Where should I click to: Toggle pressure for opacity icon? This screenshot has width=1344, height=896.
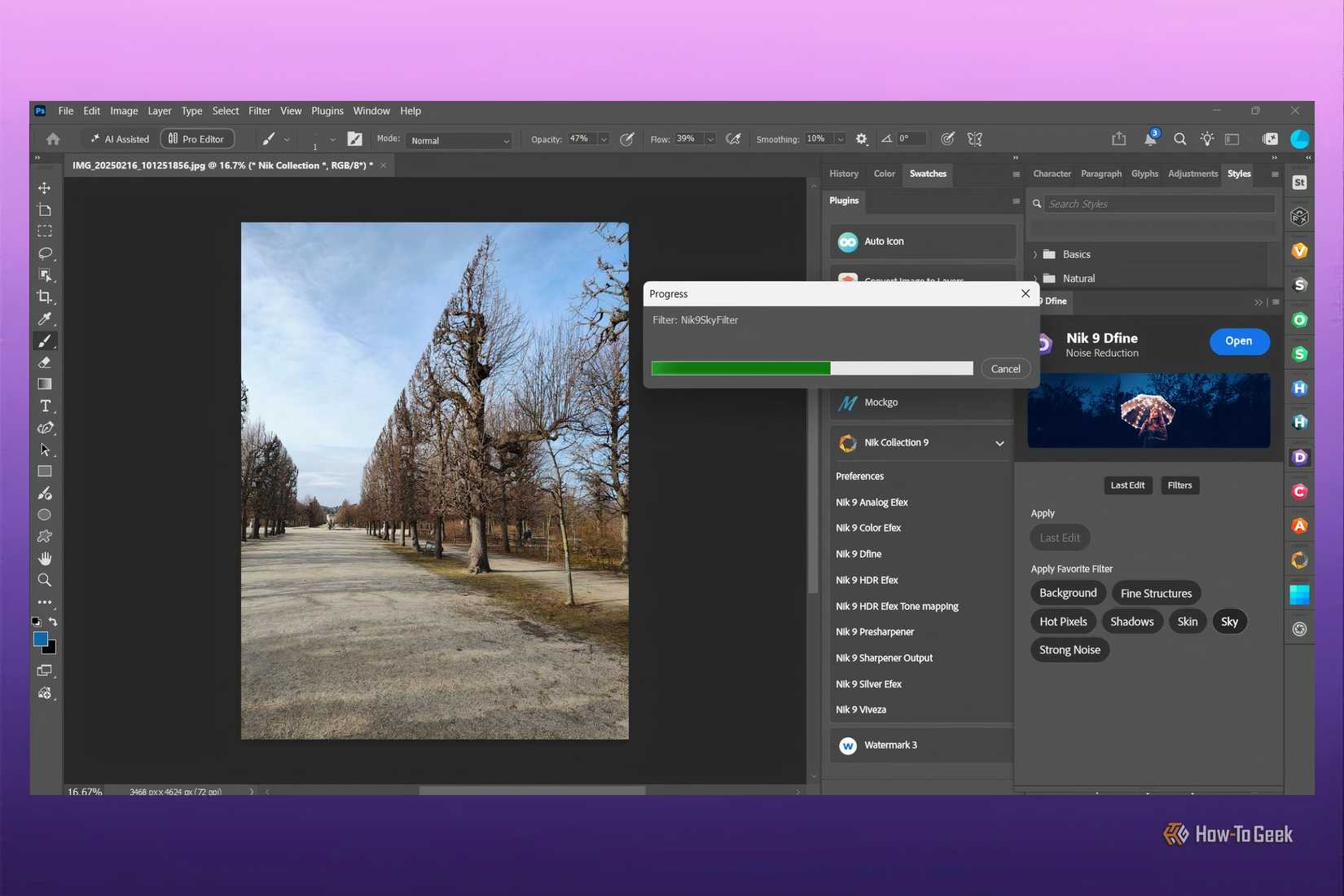tap(627, 139)
